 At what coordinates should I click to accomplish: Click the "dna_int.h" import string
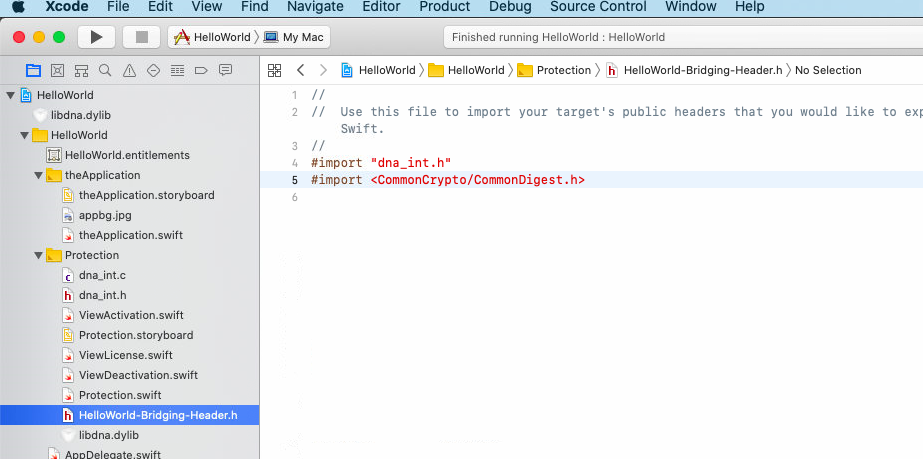[x=411, y=163]
